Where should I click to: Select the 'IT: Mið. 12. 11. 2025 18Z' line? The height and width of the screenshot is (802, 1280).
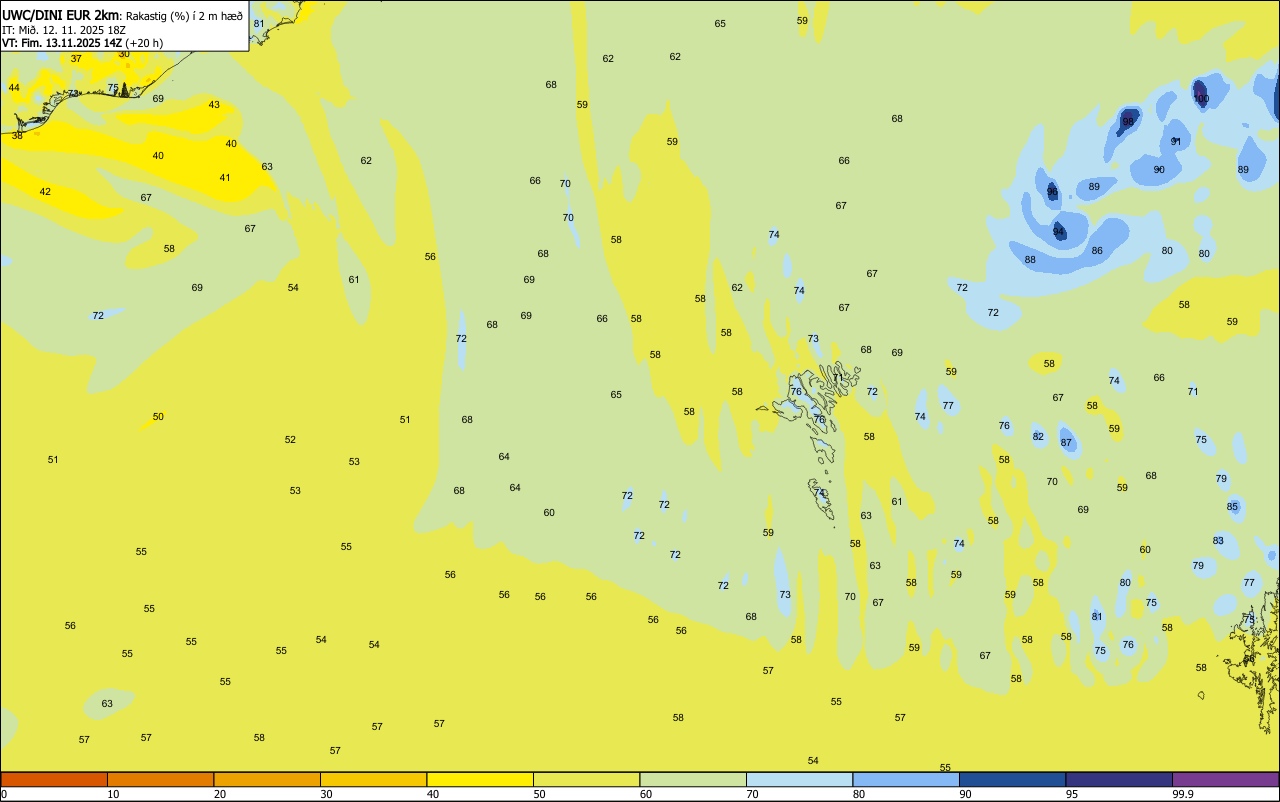coord(64,30)
